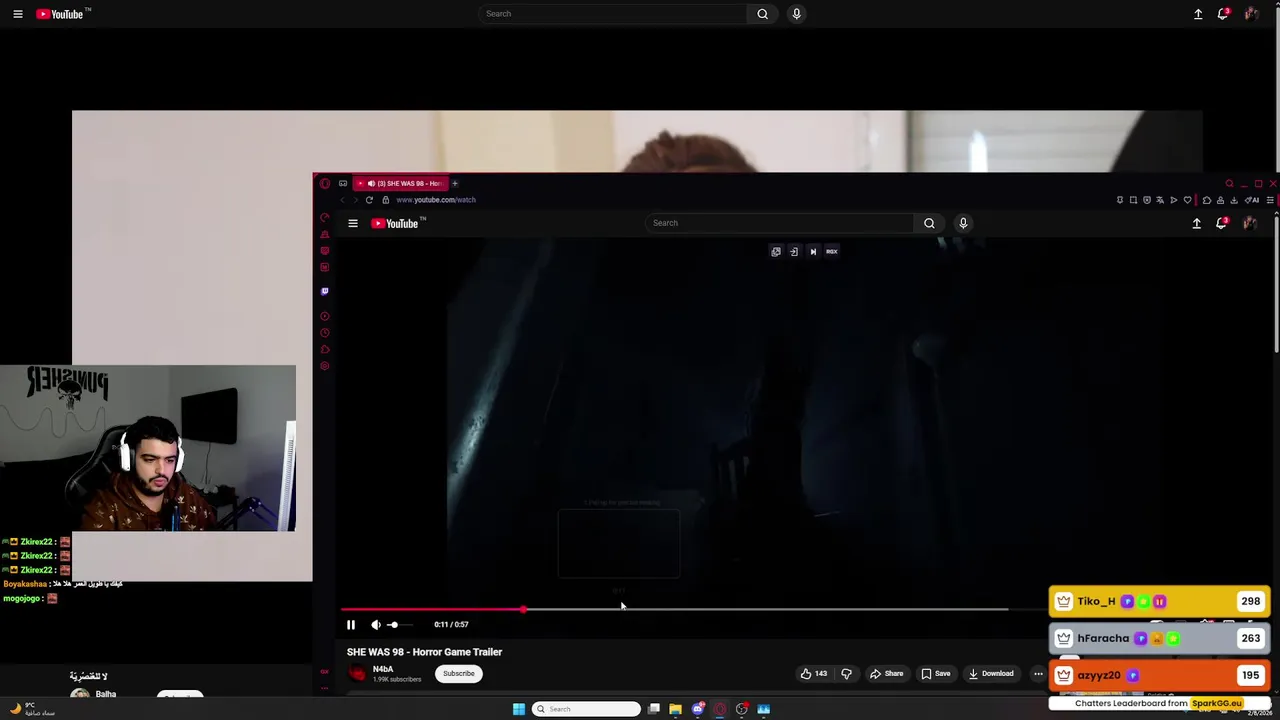Screen dimensions: 1280x720
Task: Open the inner YouTube hamburger guide menu
Action: [353, 223]
